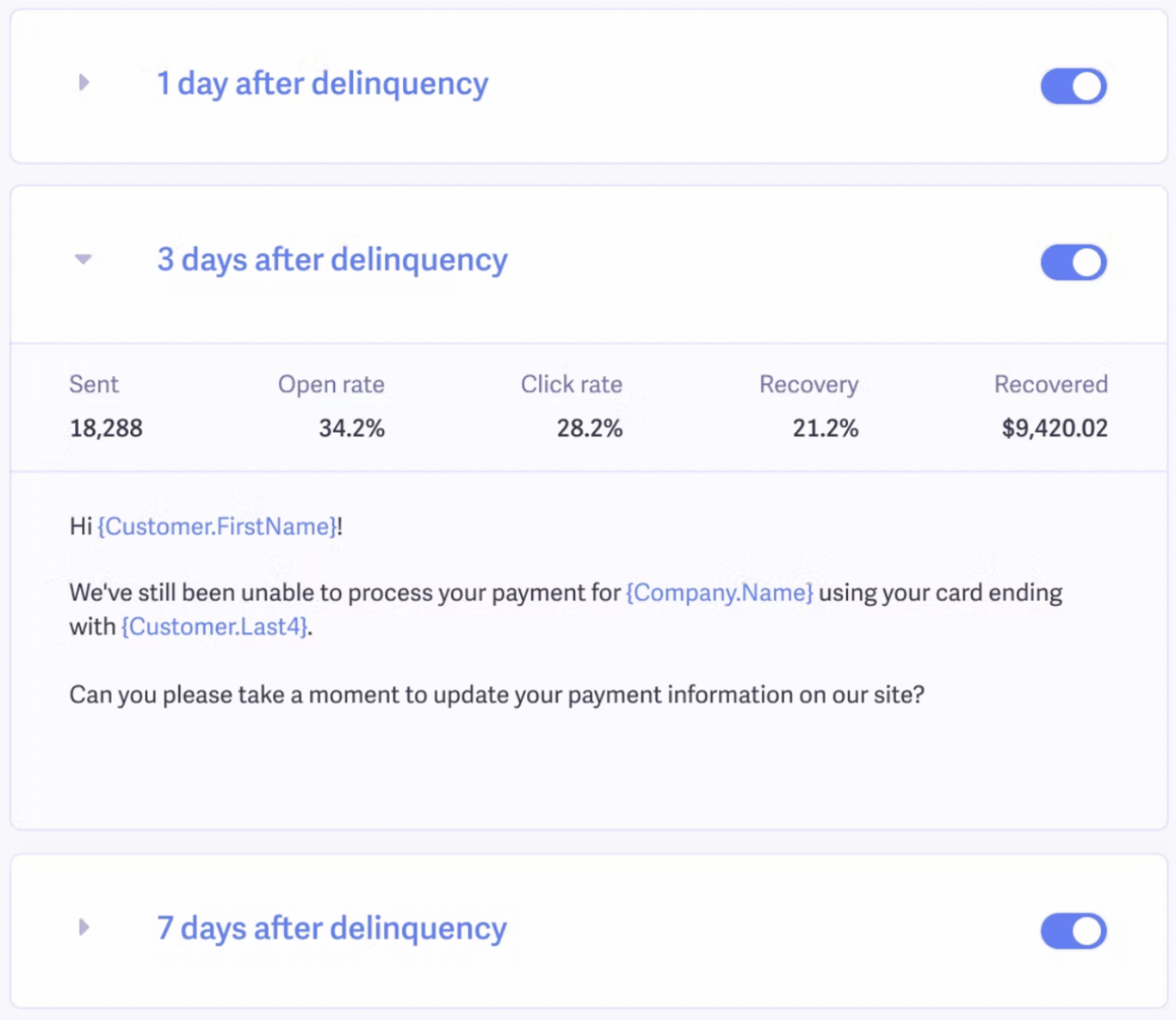This screenshot has width=1176, height=1026.
Task: Click the Click rate stat label
Action: 571,384
